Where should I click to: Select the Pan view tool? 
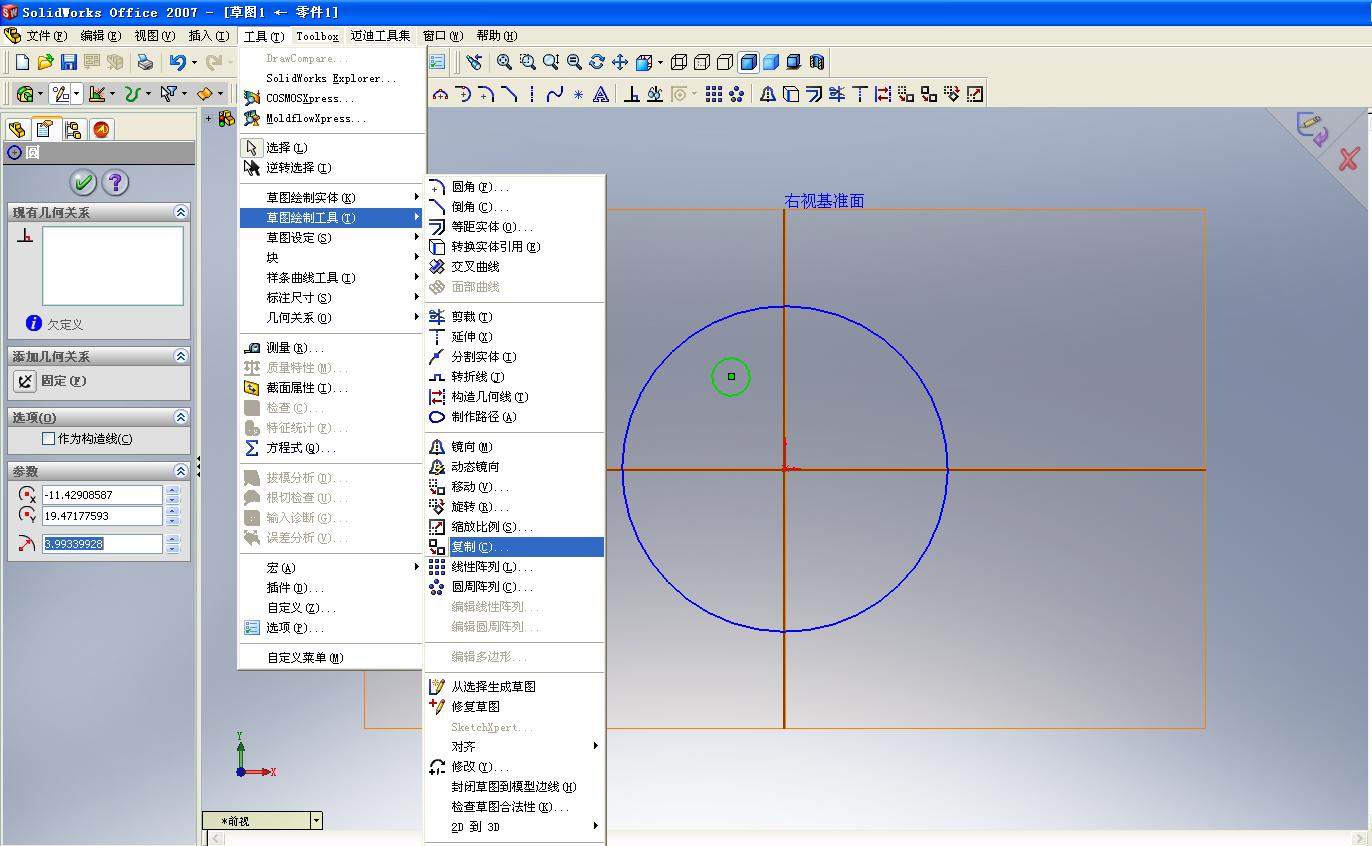click(620, 62)
